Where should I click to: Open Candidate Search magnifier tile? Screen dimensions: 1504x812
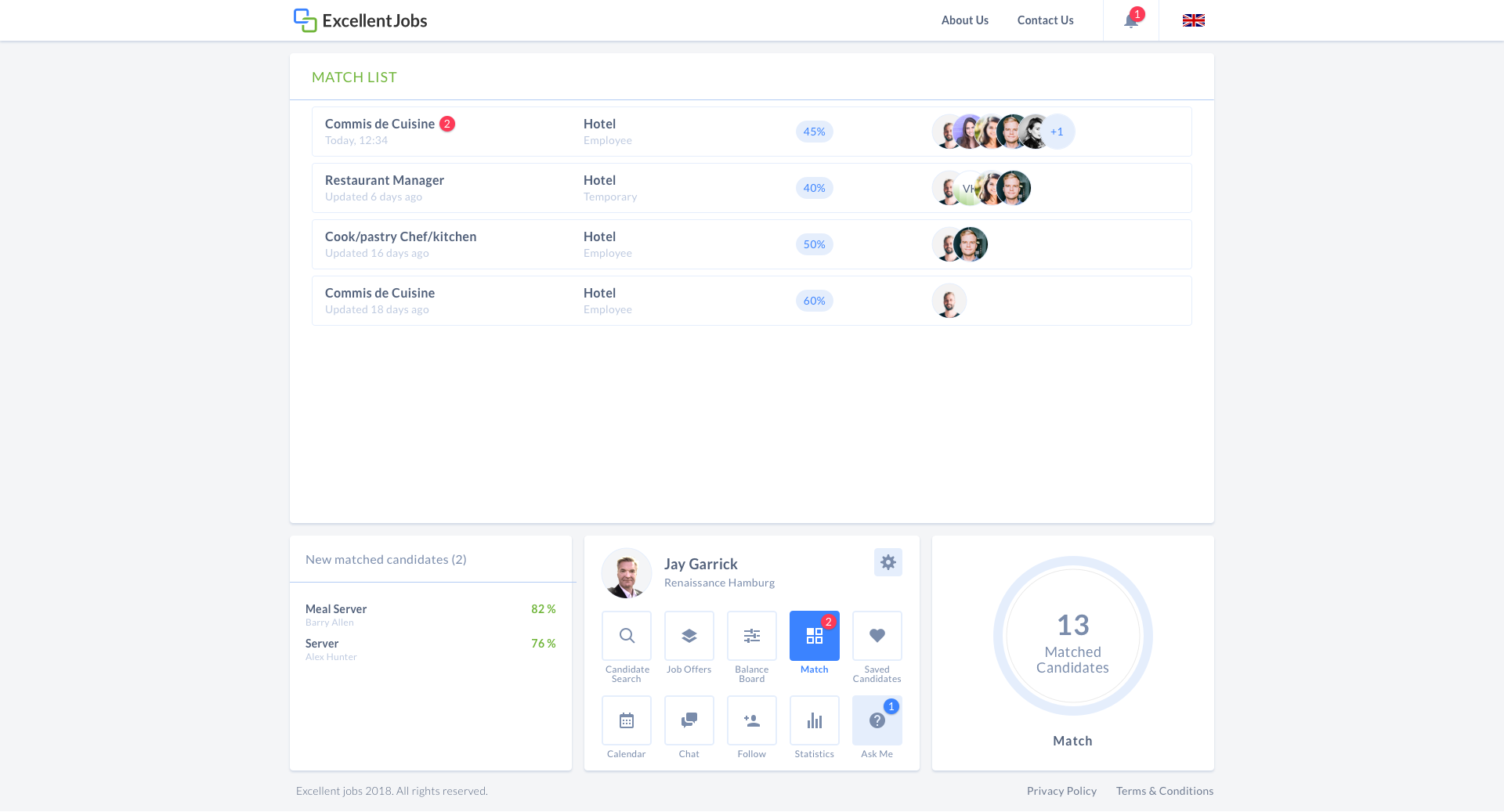point(627,636)
